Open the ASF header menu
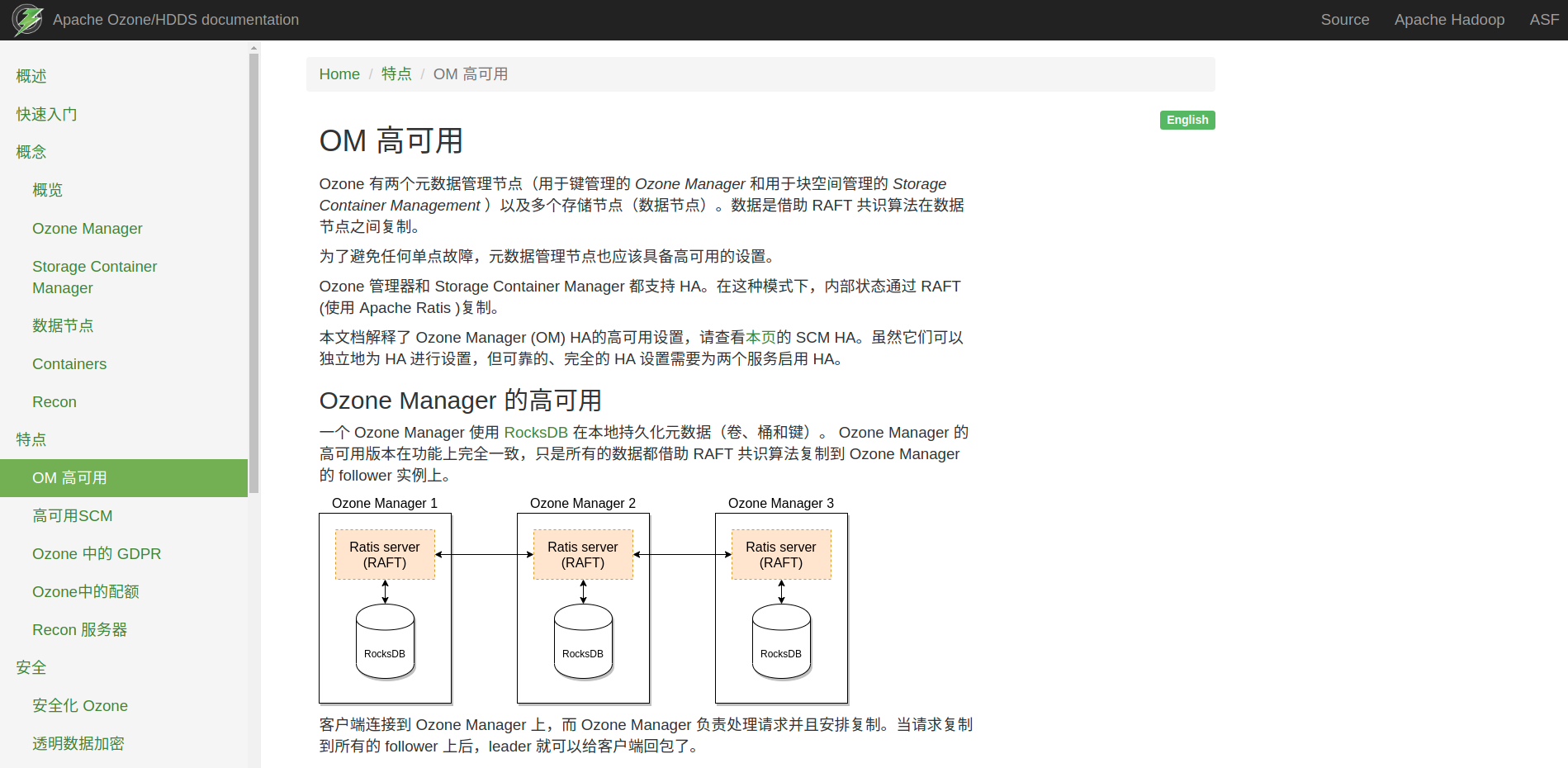The width and height of the screenshot is (1568, 768). [x=1544, y=20]
